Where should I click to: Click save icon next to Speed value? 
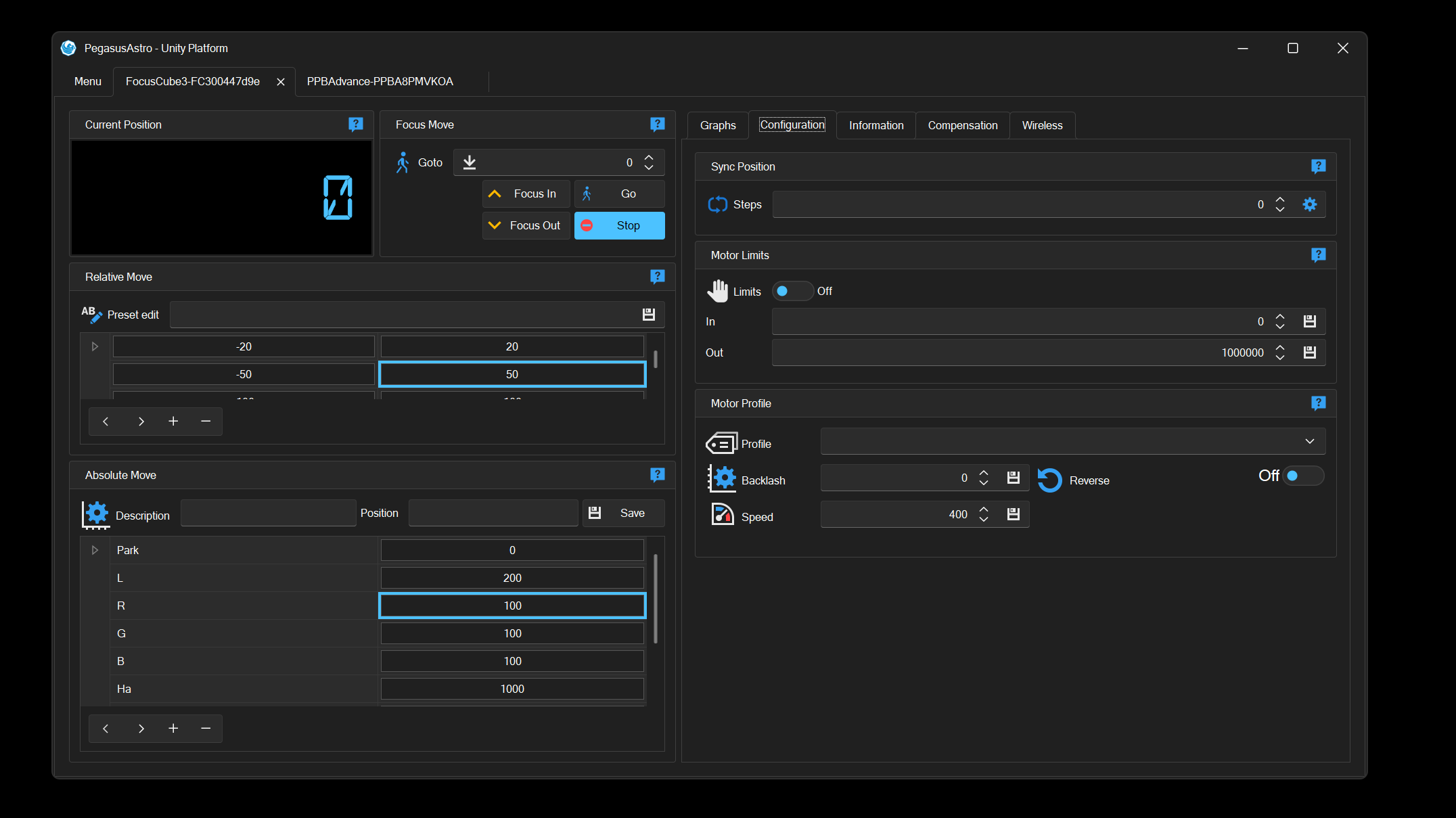coord(1013,514)
